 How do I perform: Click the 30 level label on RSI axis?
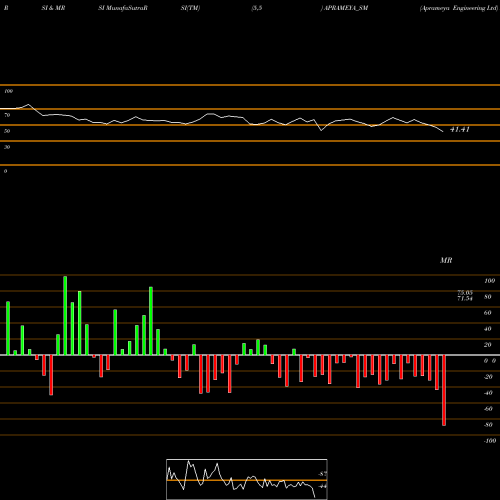tap(7, 147)
